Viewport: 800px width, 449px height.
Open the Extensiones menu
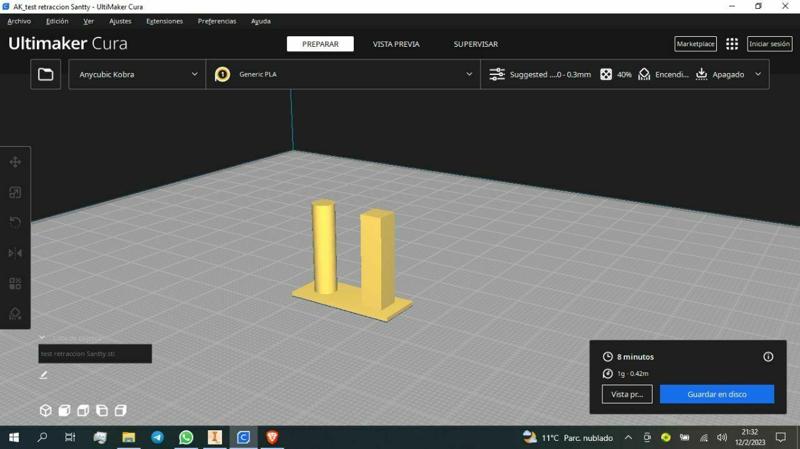pos(164,21)
